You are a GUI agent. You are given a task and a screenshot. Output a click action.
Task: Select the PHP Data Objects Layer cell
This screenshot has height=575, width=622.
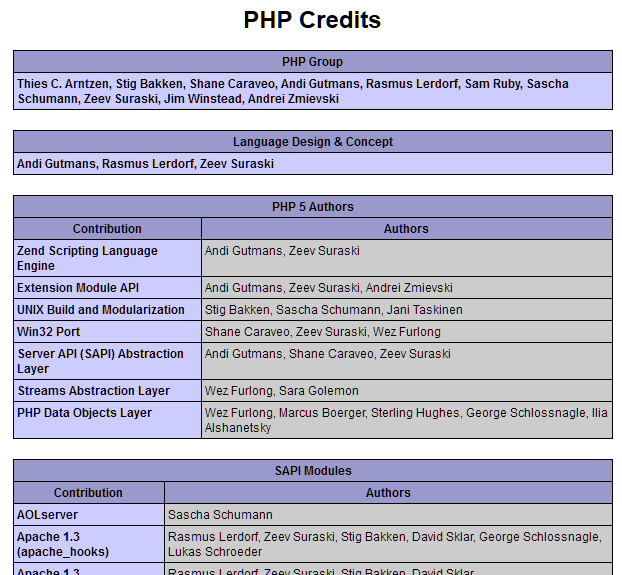click(108, 420)
